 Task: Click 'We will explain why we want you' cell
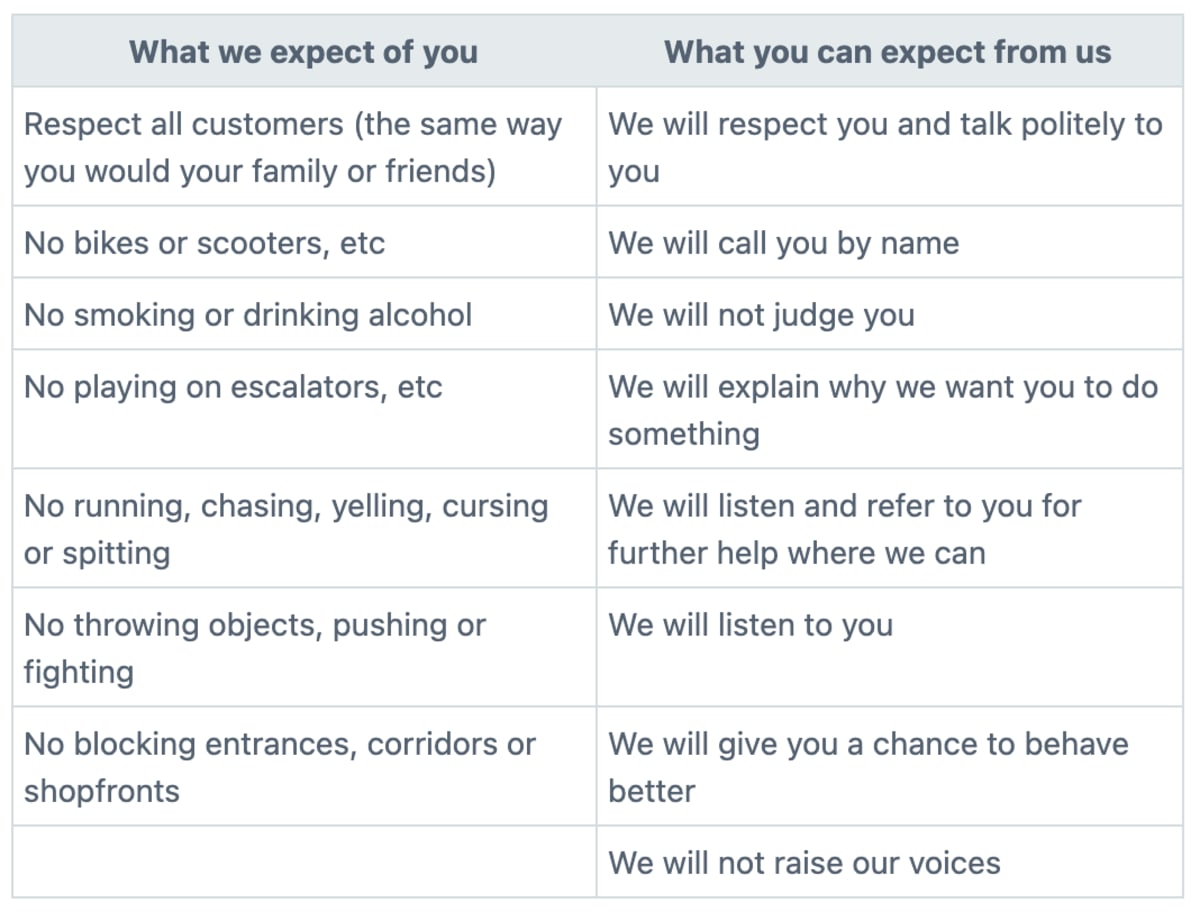890,409
